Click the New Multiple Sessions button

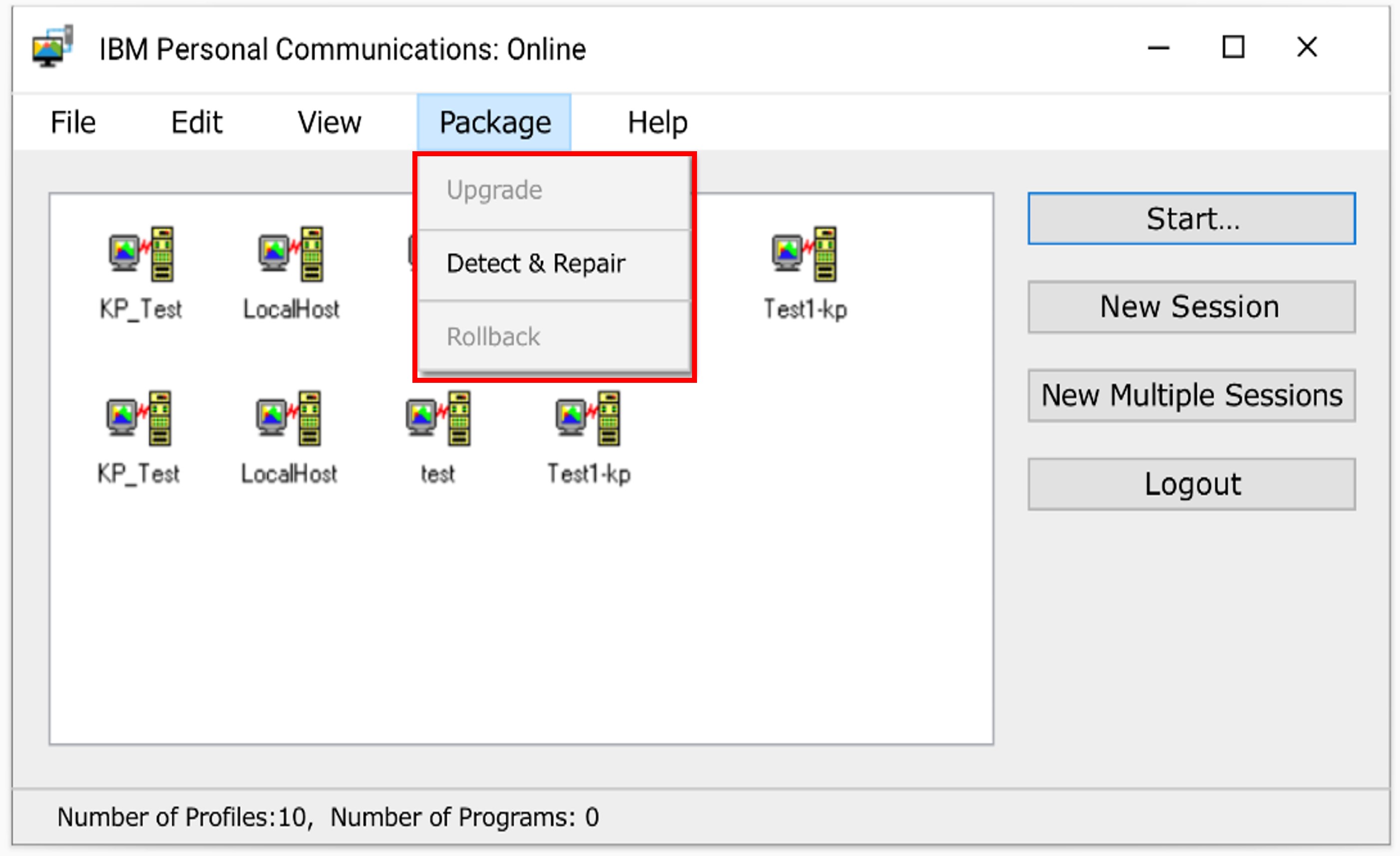pos(1191,396)
